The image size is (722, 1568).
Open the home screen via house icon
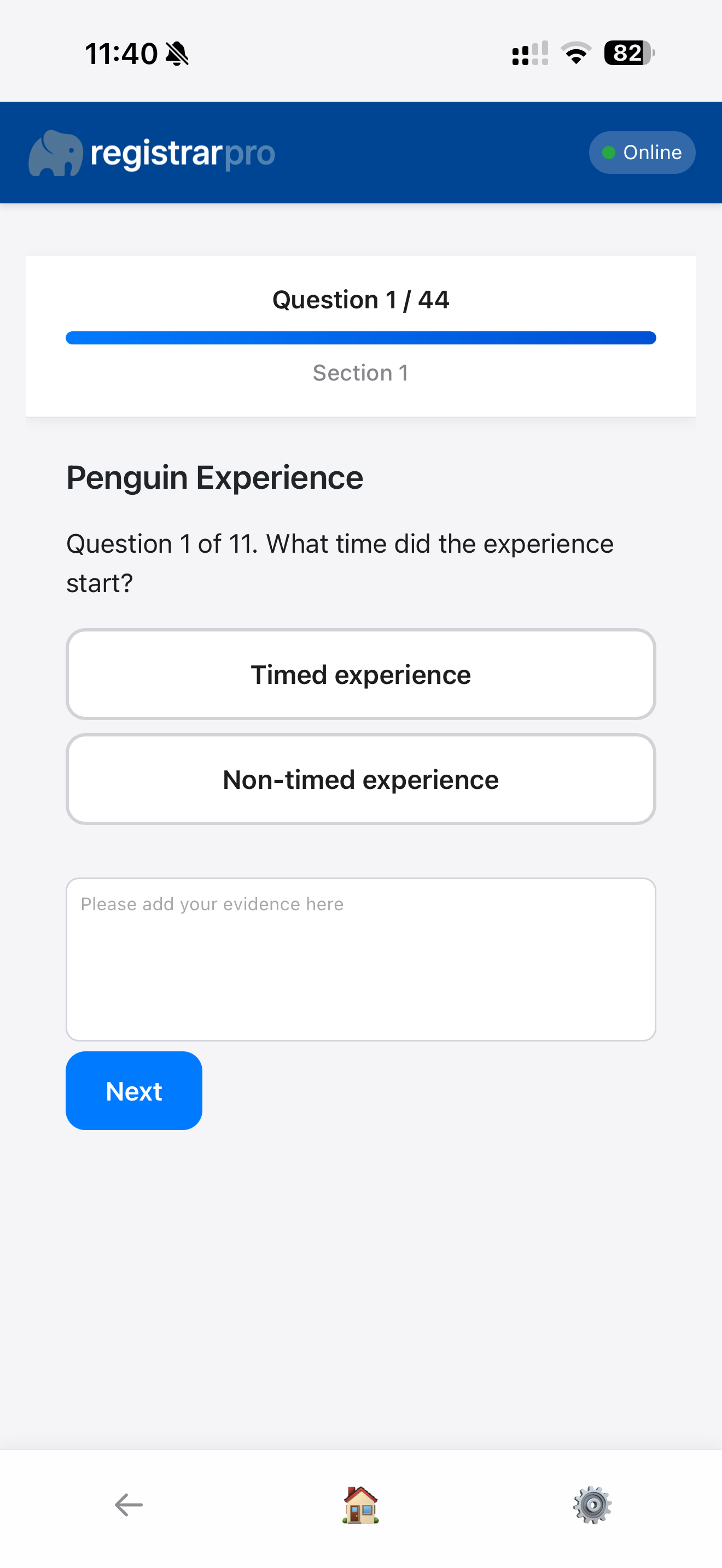point(360,1503)
